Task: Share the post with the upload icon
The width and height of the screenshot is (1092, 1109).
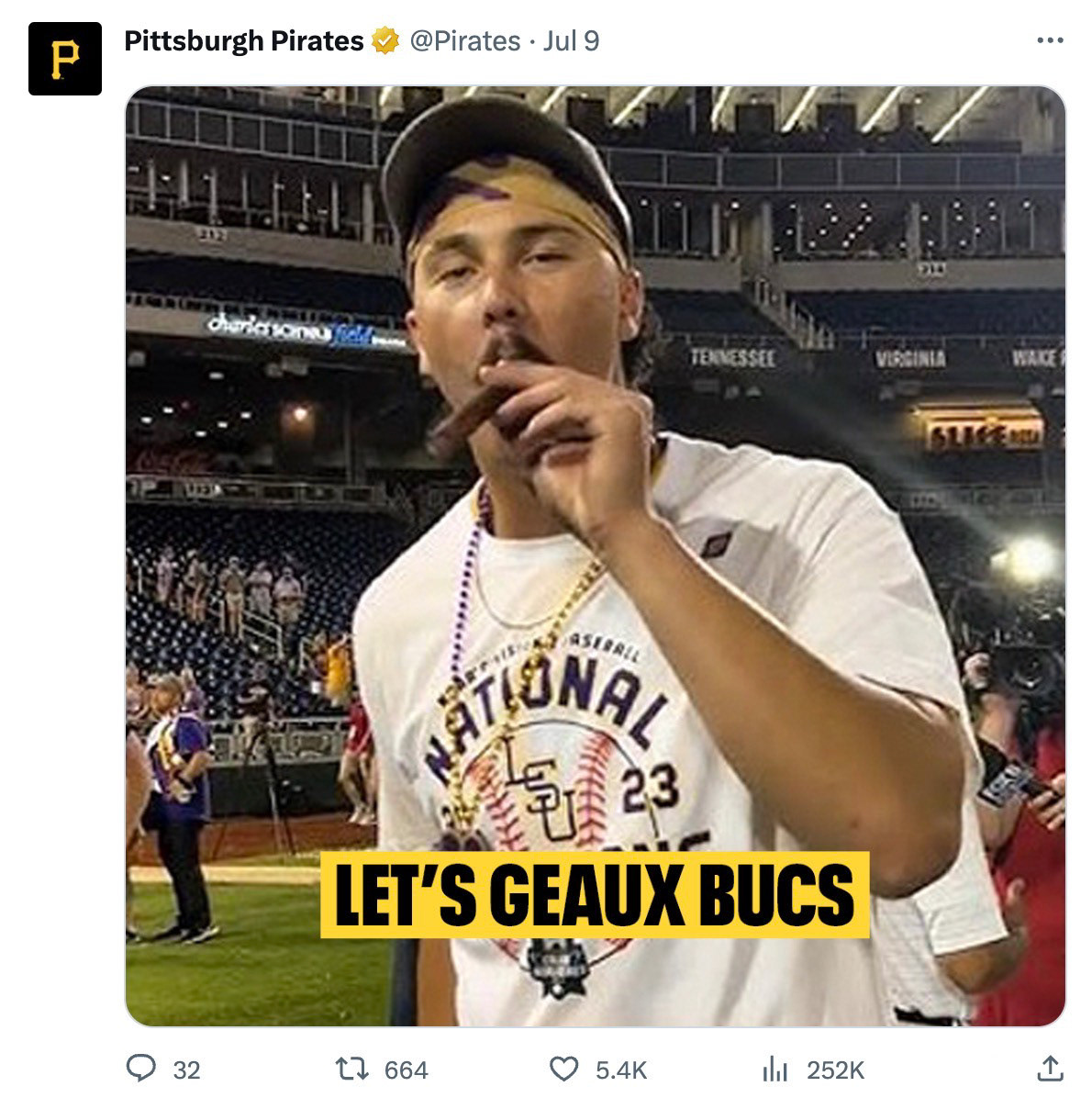Action: [1049, 1069]
